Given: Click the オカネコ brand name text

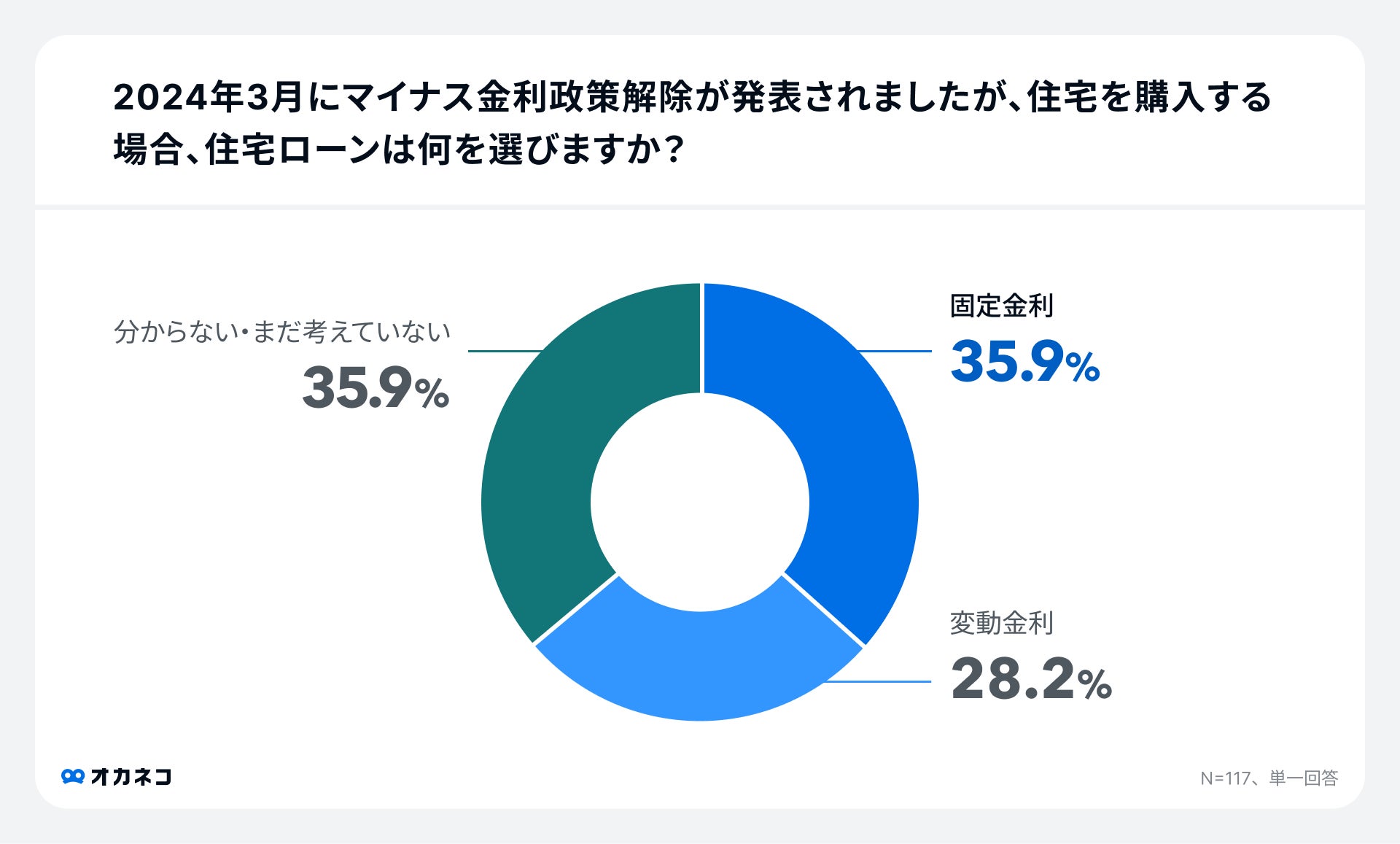Looking at the screenshot, I should pos(131,777).
